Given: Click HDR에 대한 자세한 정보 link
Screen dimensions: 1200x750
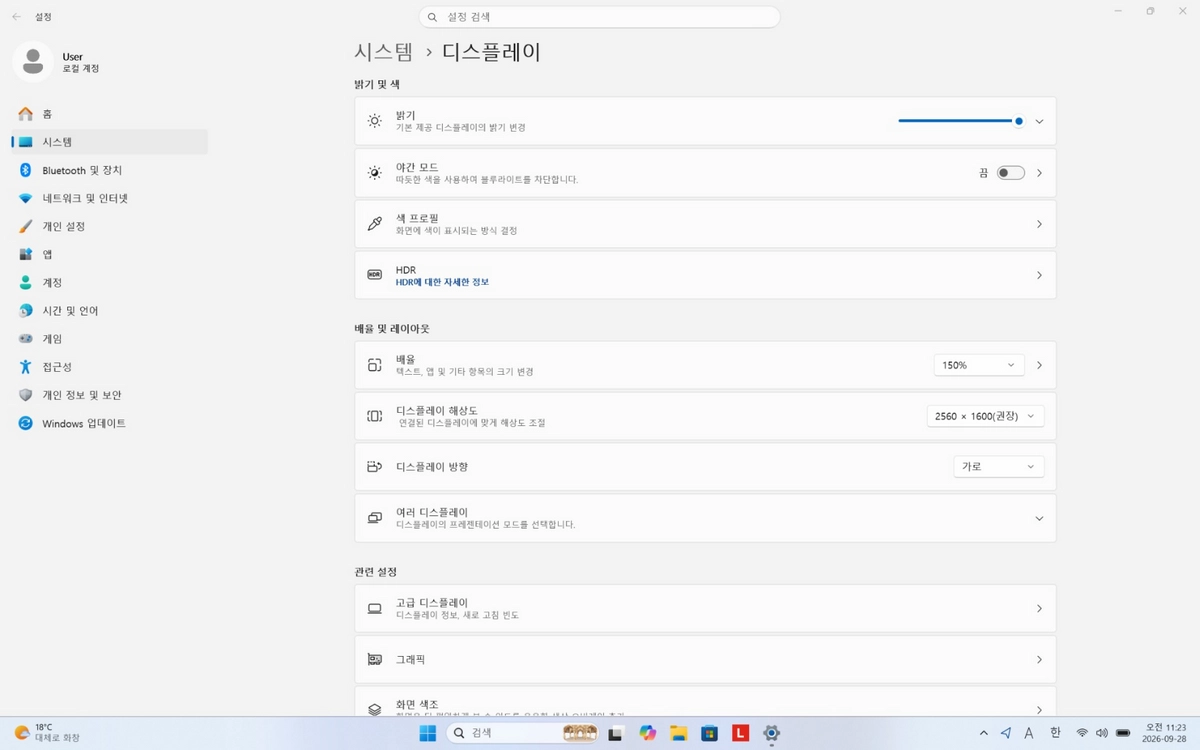Looking at the screenshot, I should pos(442,282).
